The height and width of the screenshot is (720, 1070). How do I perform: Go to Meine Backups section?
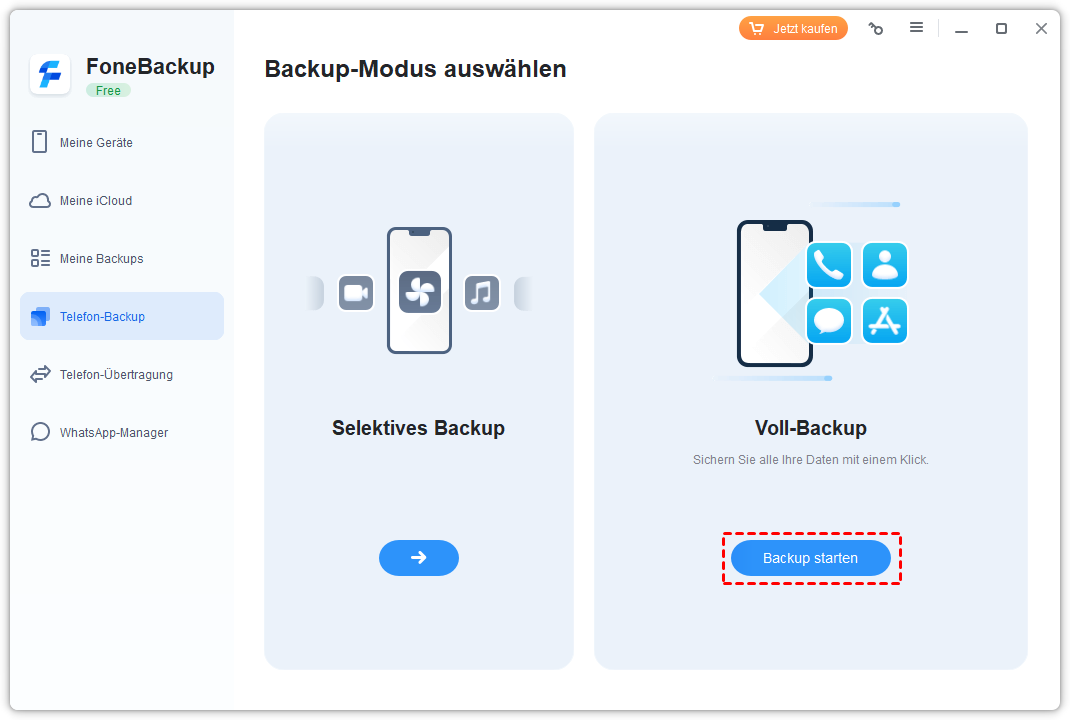click(x=101, y=259)
